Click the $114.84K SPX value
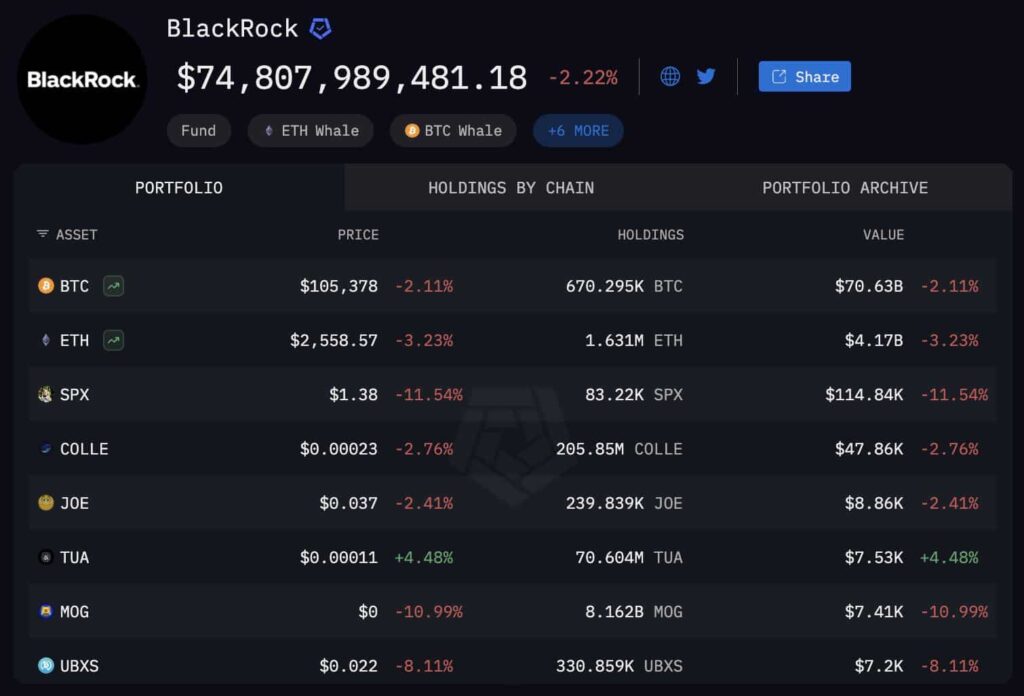 pyautogui.click(x=864, y=394)
